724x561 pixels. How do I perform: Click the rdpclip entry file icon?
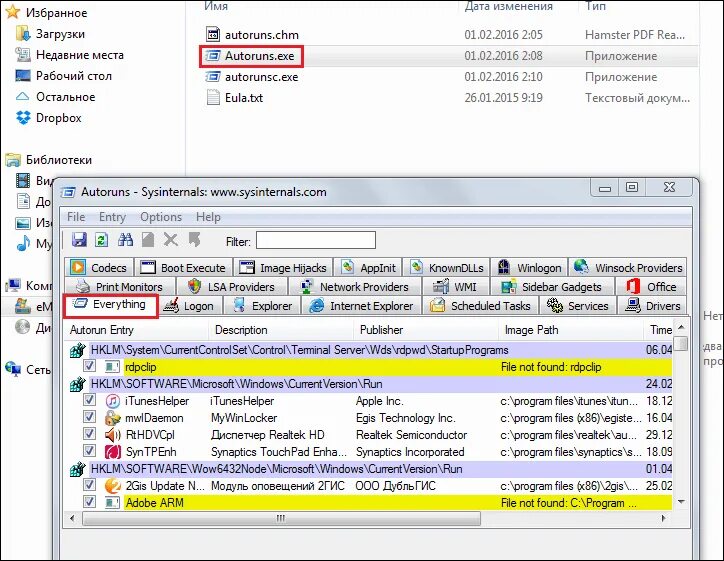click(112, 367)
